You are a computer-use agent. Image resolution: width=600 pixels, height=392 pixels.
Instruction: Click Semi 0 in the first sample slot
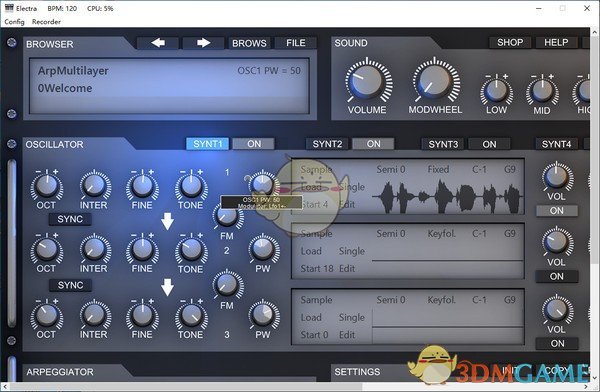pos(390,169)
